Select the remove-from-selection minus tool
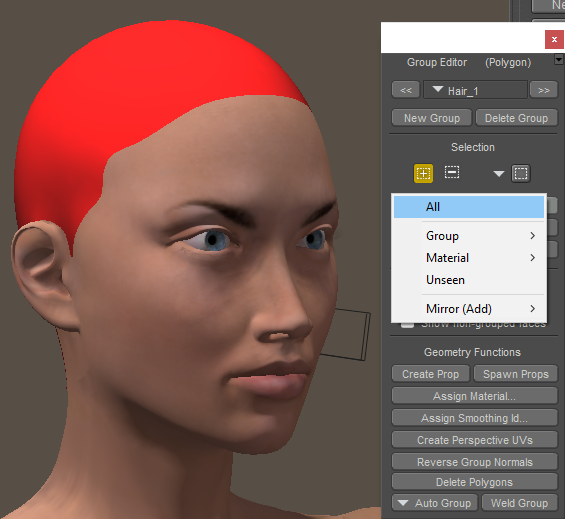Viewport: 565px width, 519px height. coord(451,172)
